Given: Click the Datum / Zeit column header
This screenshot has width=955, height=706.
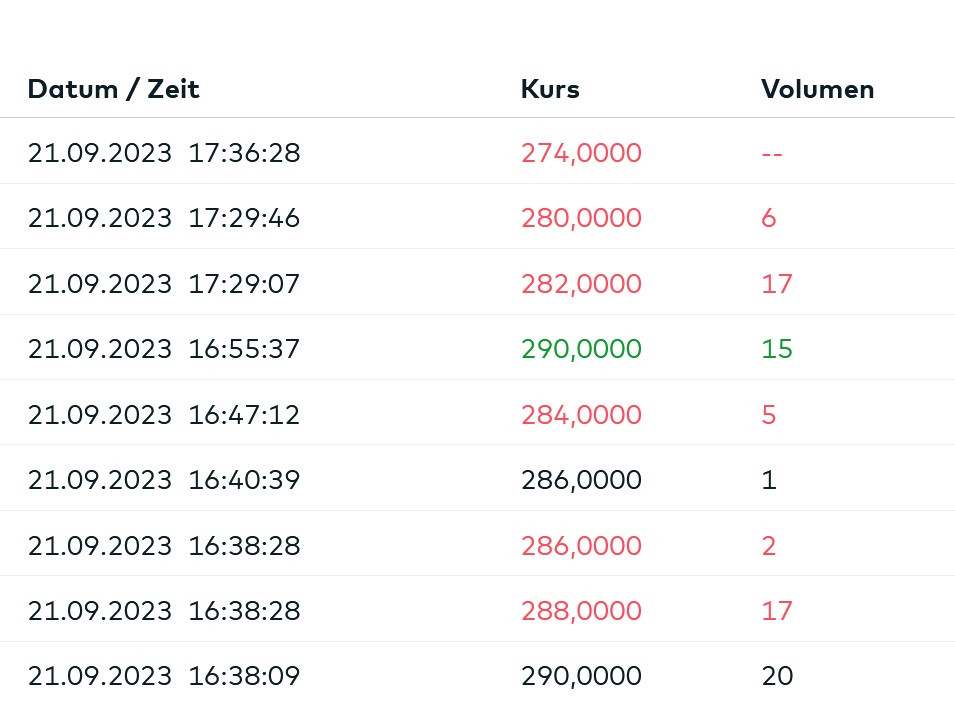Looking at the screenshot, I should (113, 89).
